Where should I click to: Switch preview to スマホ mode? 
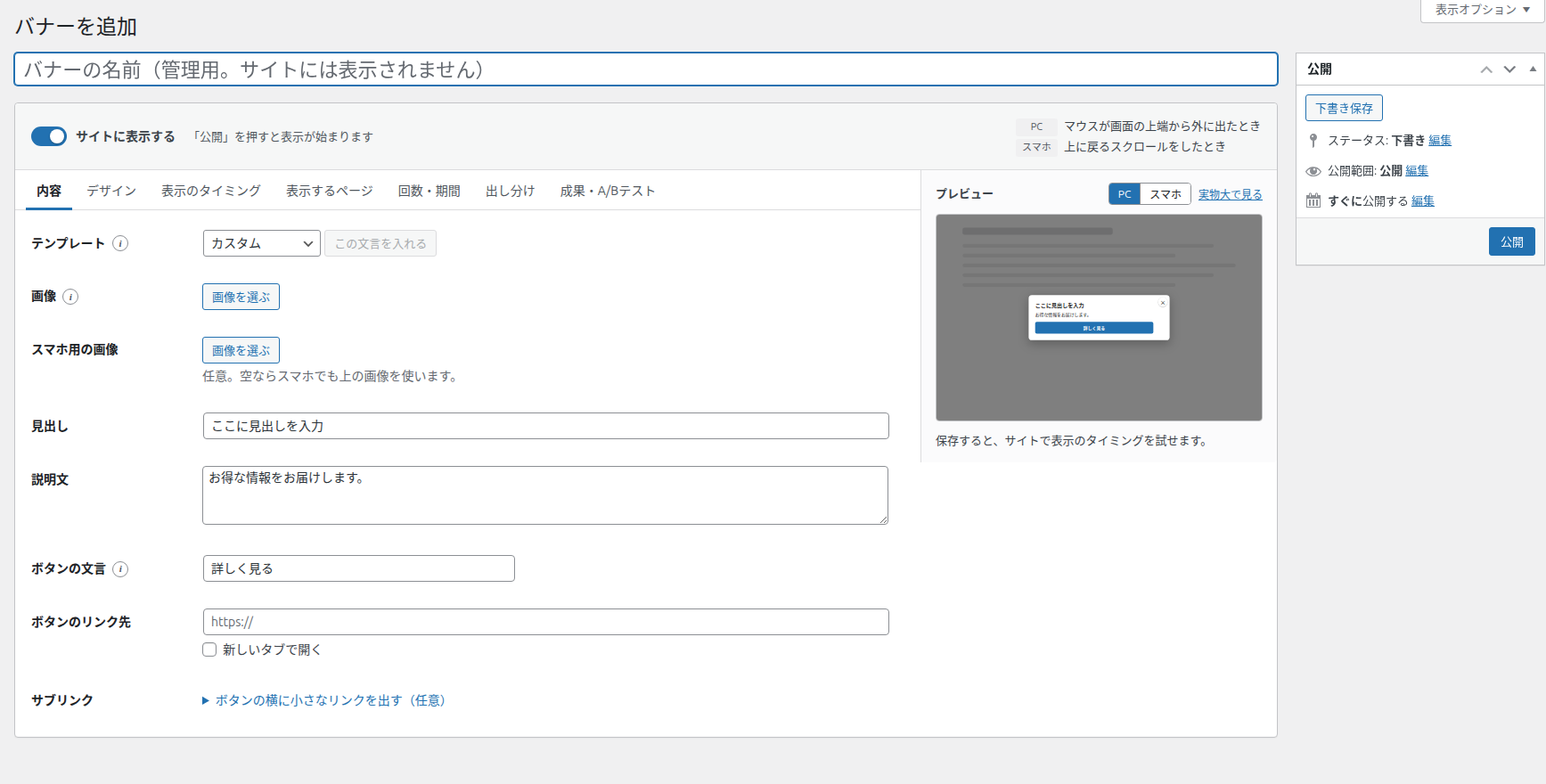pos(1166,194)
